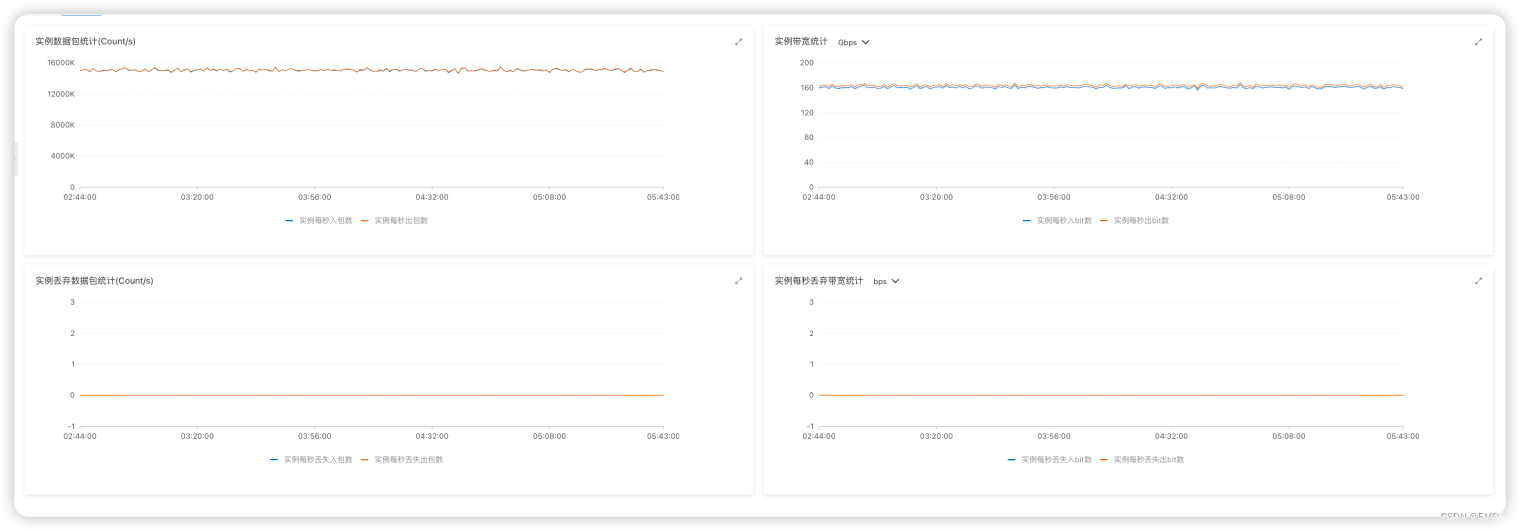Click the 16000K axis label in packet chart
The width and height of the screenshot is (1520, 531).
point(59,62)
